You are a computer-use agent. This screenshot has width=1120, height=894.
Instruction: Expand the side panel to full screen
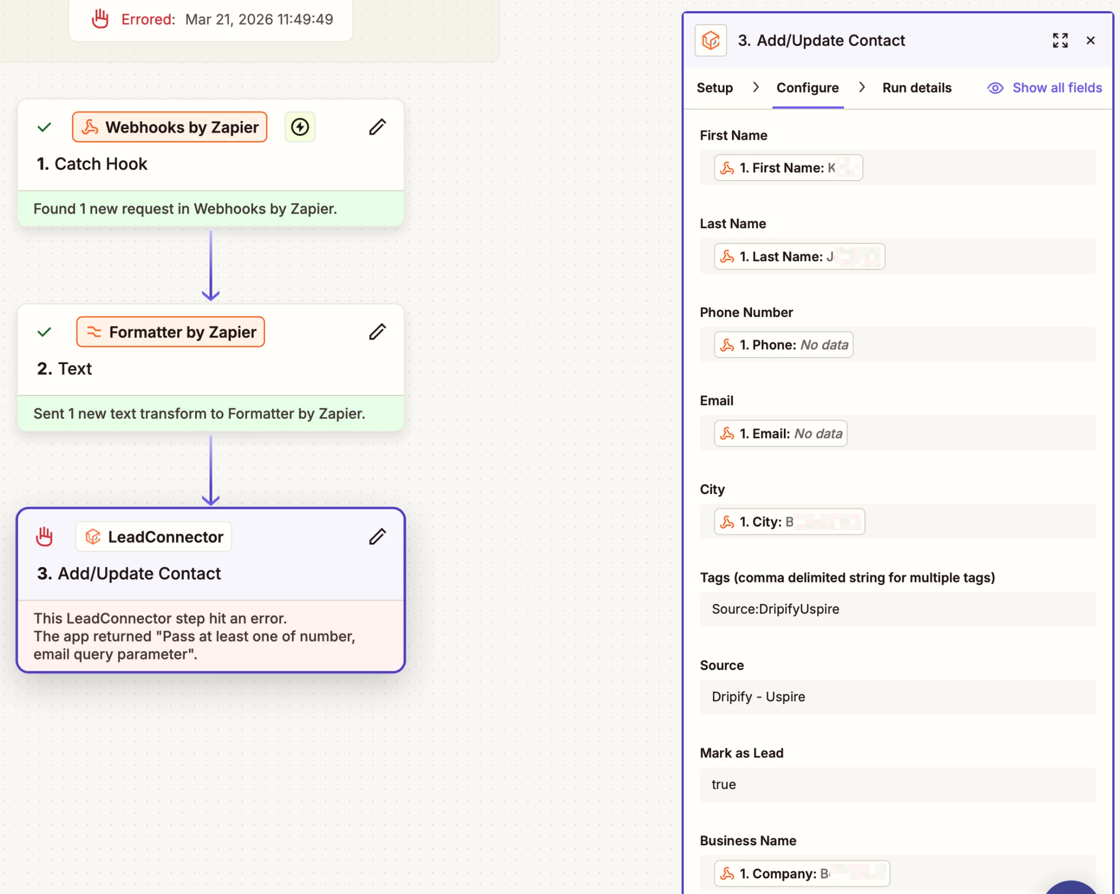coord(1060,41)
